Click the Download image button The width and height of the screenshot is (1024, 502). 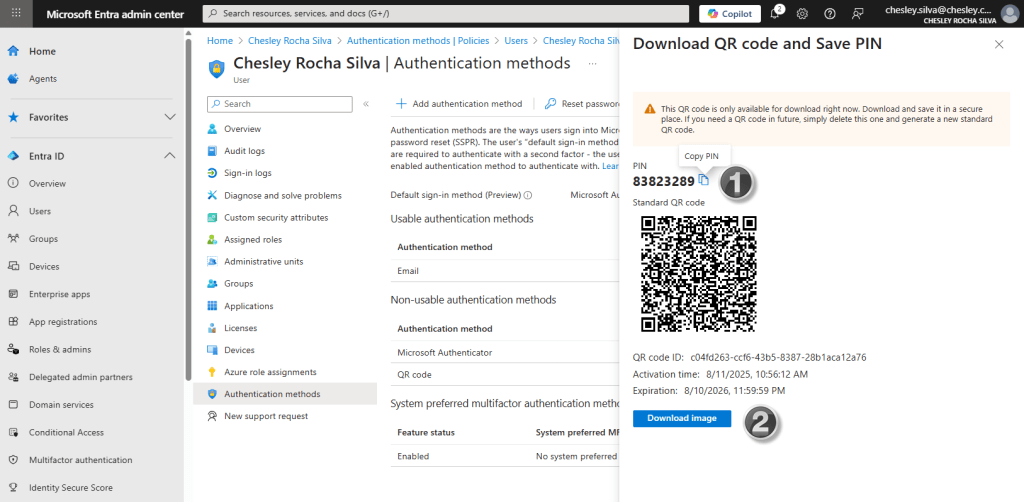(681, 418)
